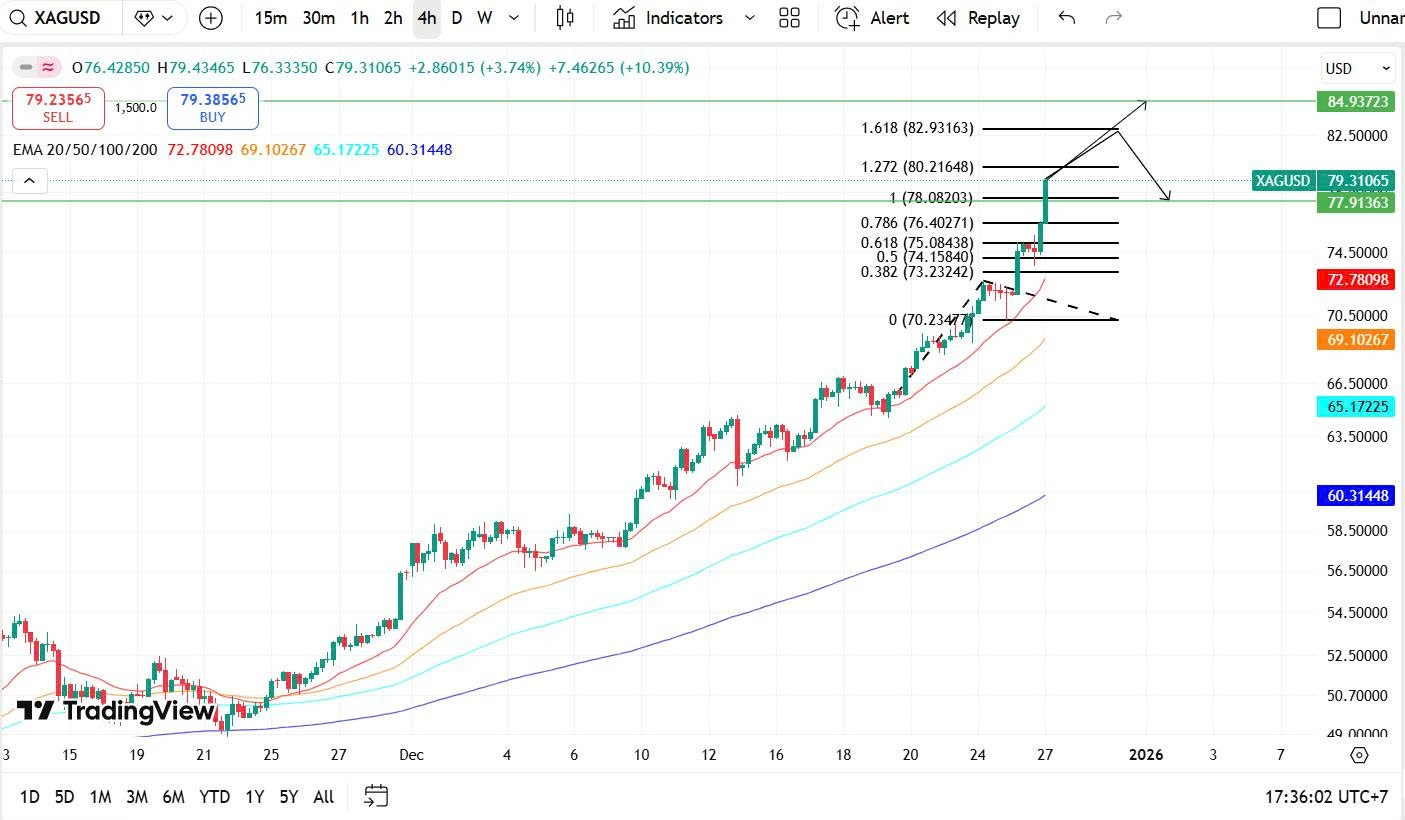Click the compare or add symbol plus icon
The width and height of the screenshot is (1405, 820).
tap(211, 18)
